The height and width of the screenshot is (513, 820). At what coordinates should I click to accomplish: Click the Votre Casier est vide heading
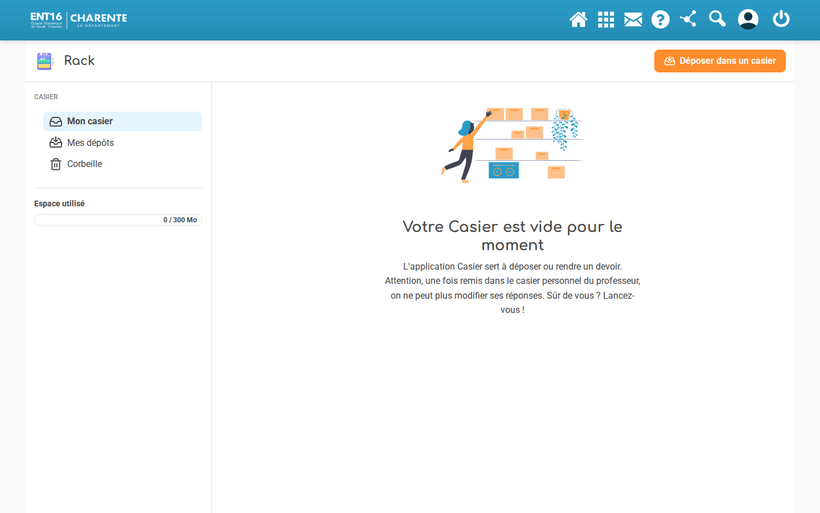(x=512, y=236)
